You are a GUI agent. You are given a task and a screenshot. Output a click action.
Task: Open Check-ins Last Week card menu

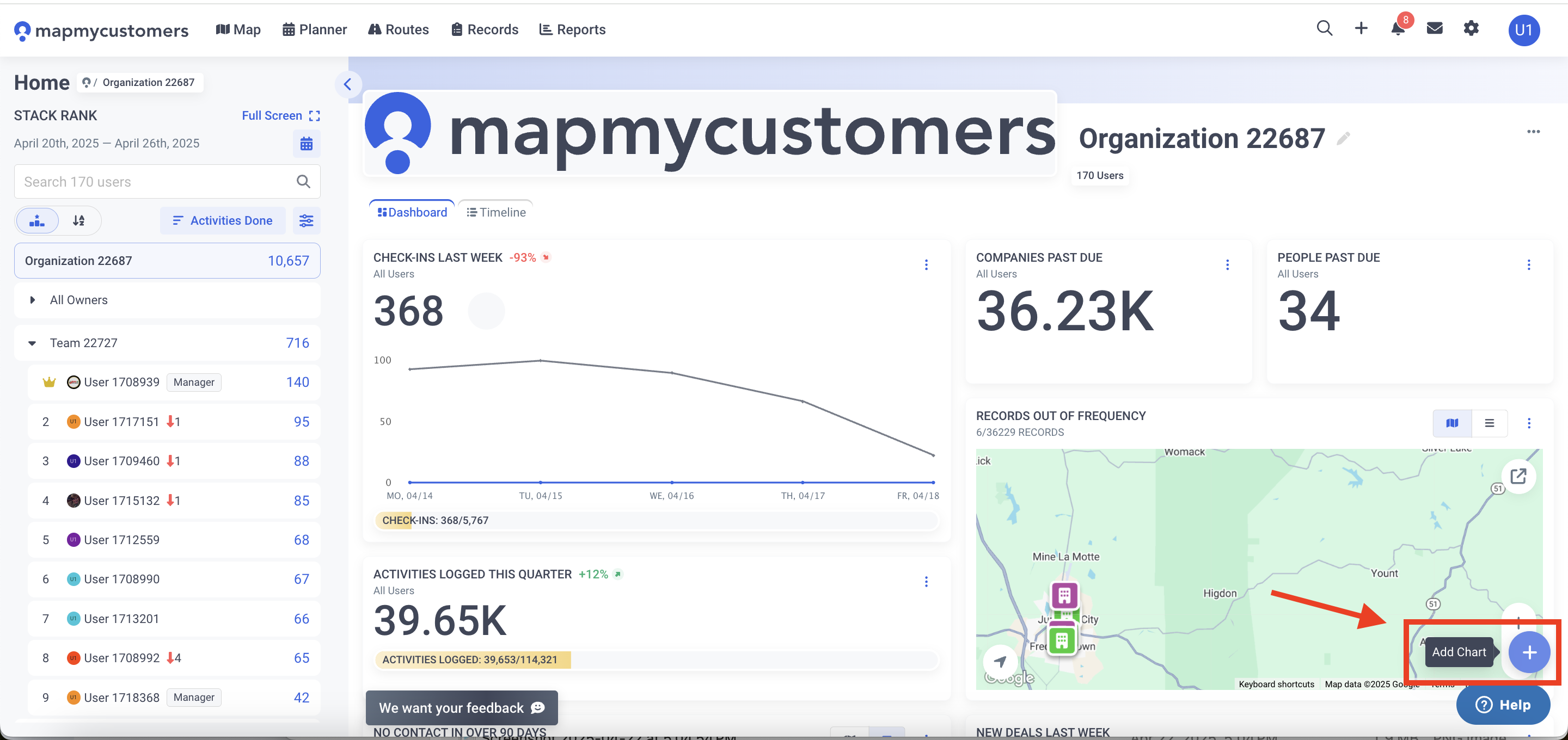point(926,265)
